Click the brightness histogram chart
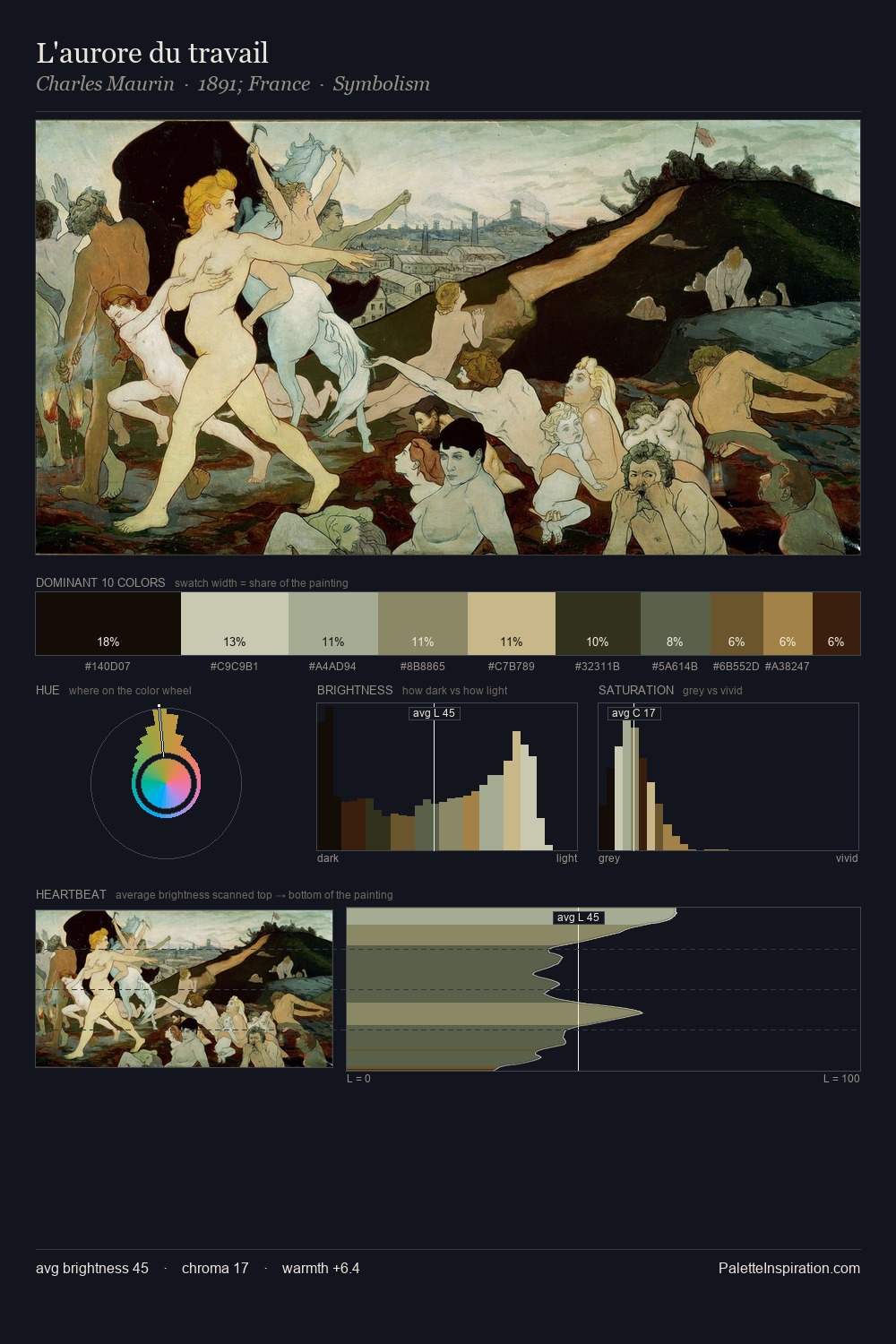The width and height of the screenshot is (896, 1344). click(447, 777)
